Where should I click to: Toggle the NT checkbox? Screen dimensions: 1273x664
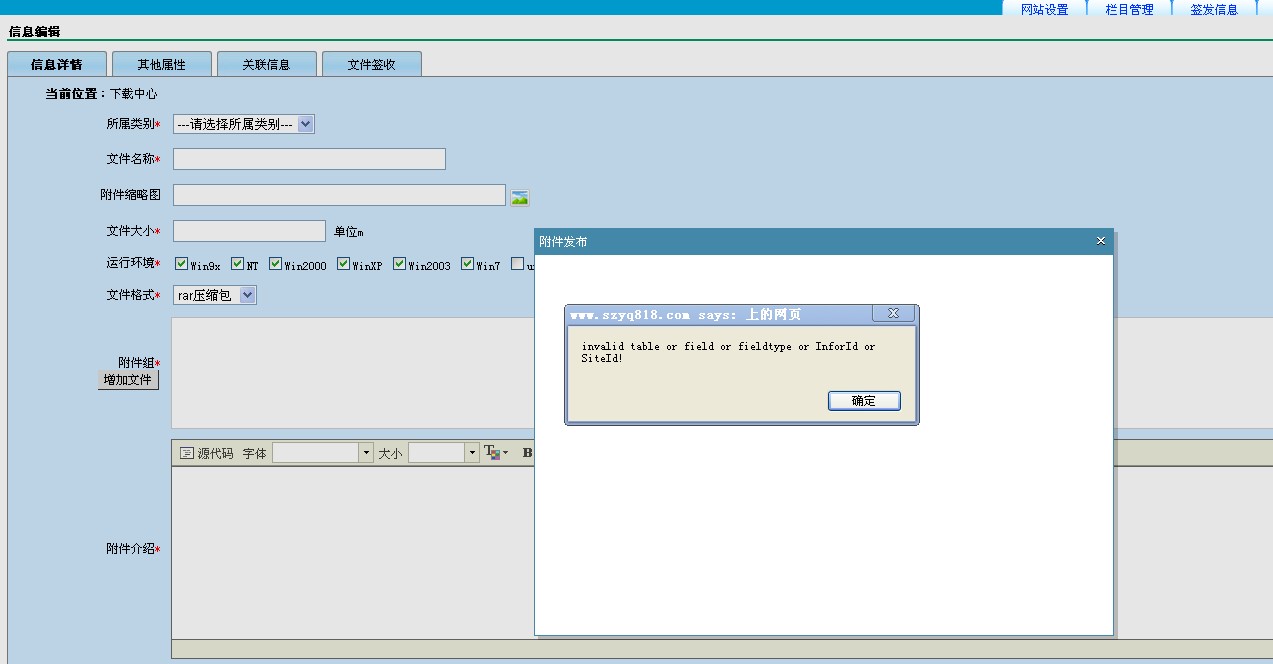coord(238,265)
